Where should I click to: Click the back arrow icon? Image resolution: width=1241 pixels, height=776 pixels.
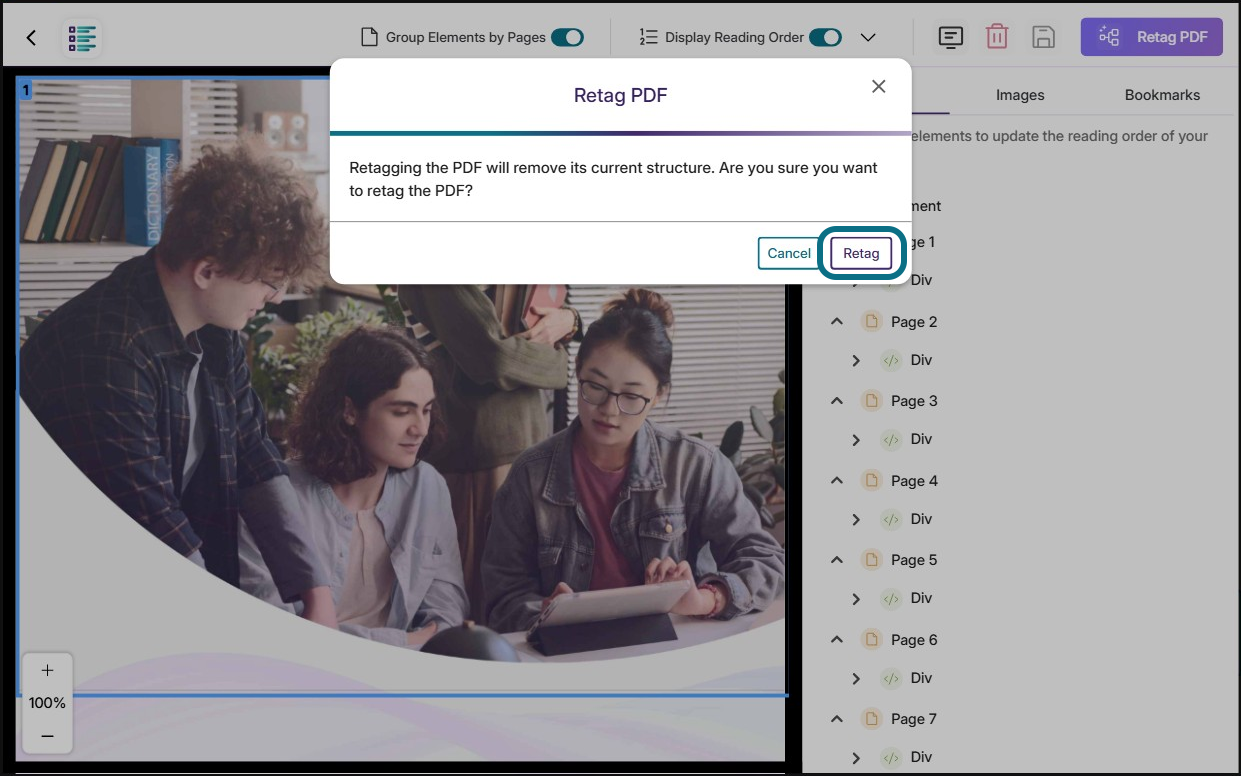[x=31, y=38]
